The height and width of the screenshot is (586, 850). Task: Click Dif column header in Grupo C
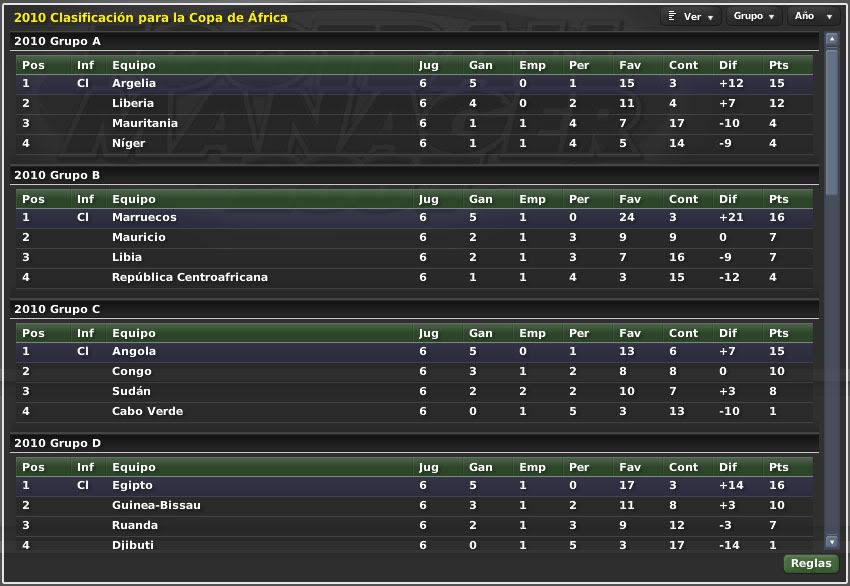tap(728, 333)
